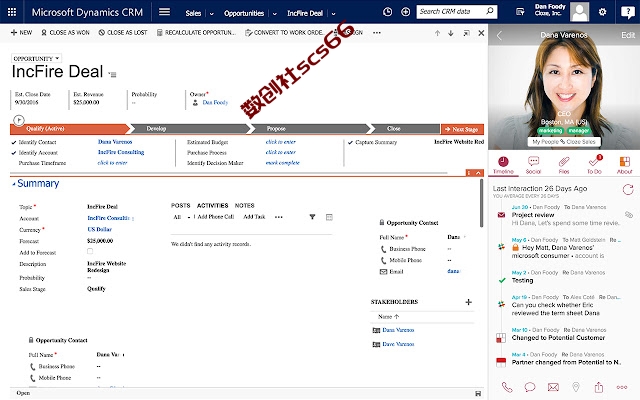Open more options dots at panel bottom
The height and width of the screenshot is (400, 640).
click(622, 387)
